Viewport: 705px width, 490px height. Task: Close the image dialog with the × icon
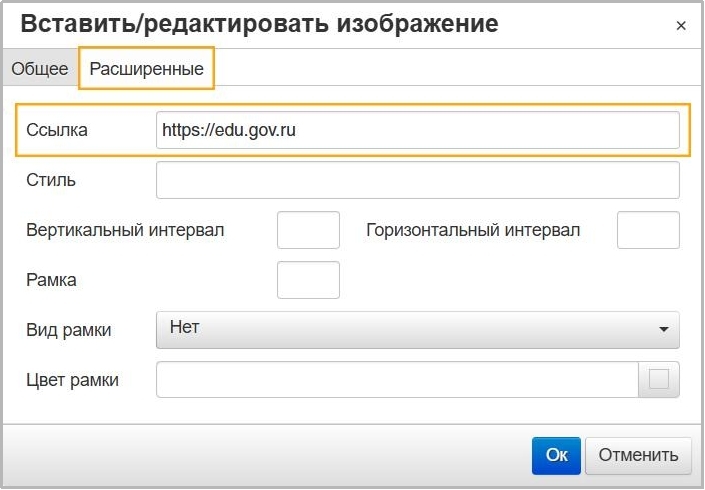tap(681, 26)
